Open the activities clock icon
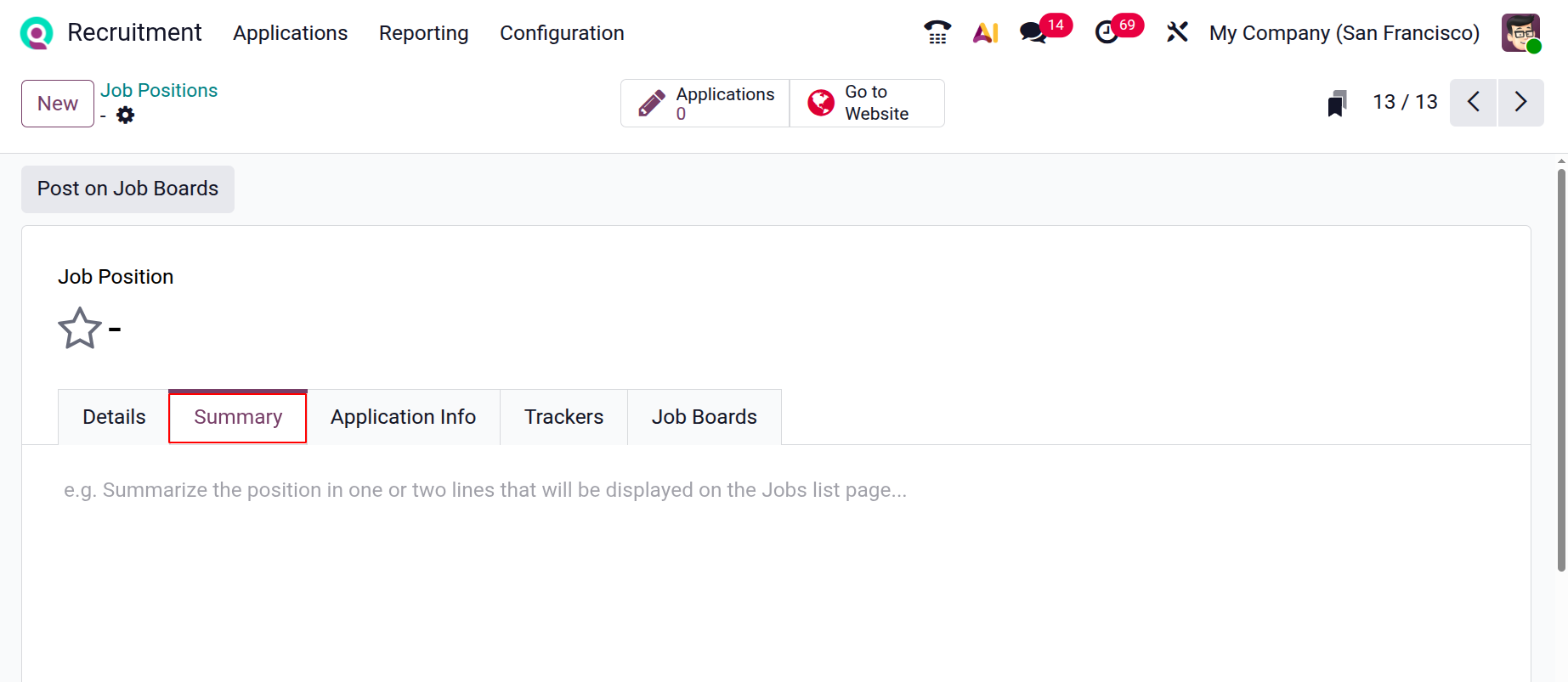The width and height of the screenshot is (1568, 682). (x=1107, y=32)
